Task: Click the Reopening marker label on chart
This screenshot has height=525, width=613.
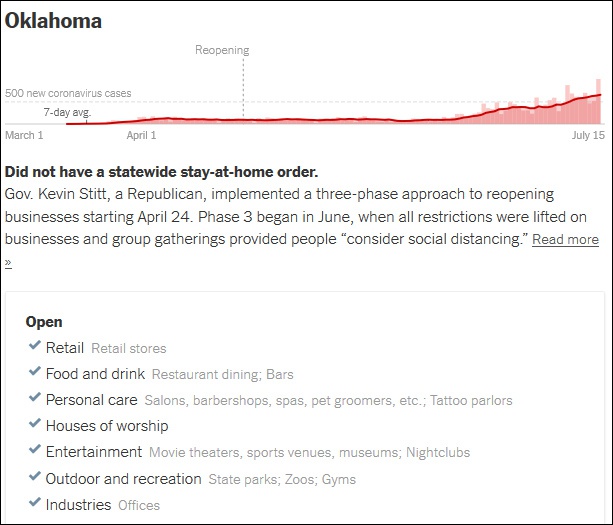Action: click(x=222, y=50)
